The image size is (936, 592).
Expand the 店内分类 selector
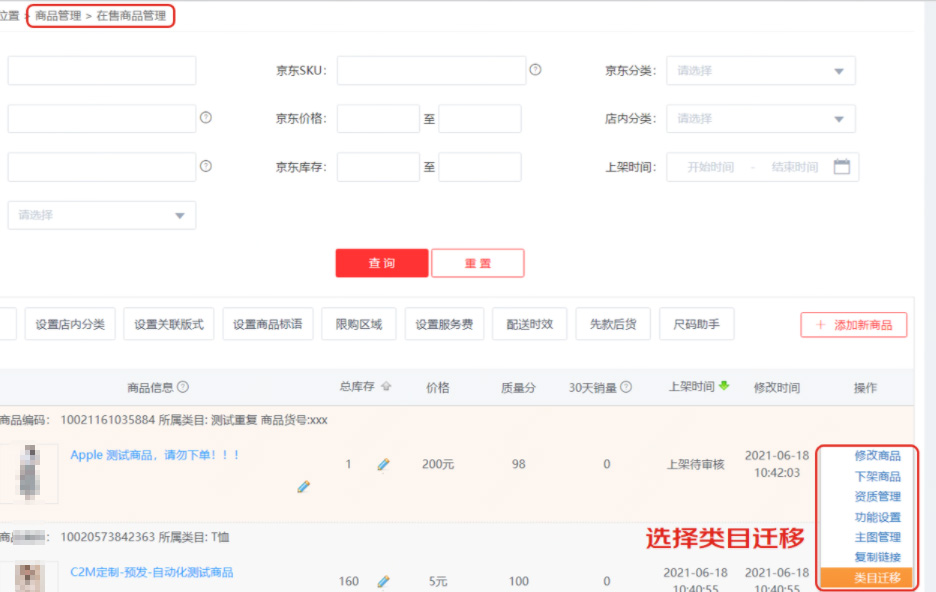point(762,118)
